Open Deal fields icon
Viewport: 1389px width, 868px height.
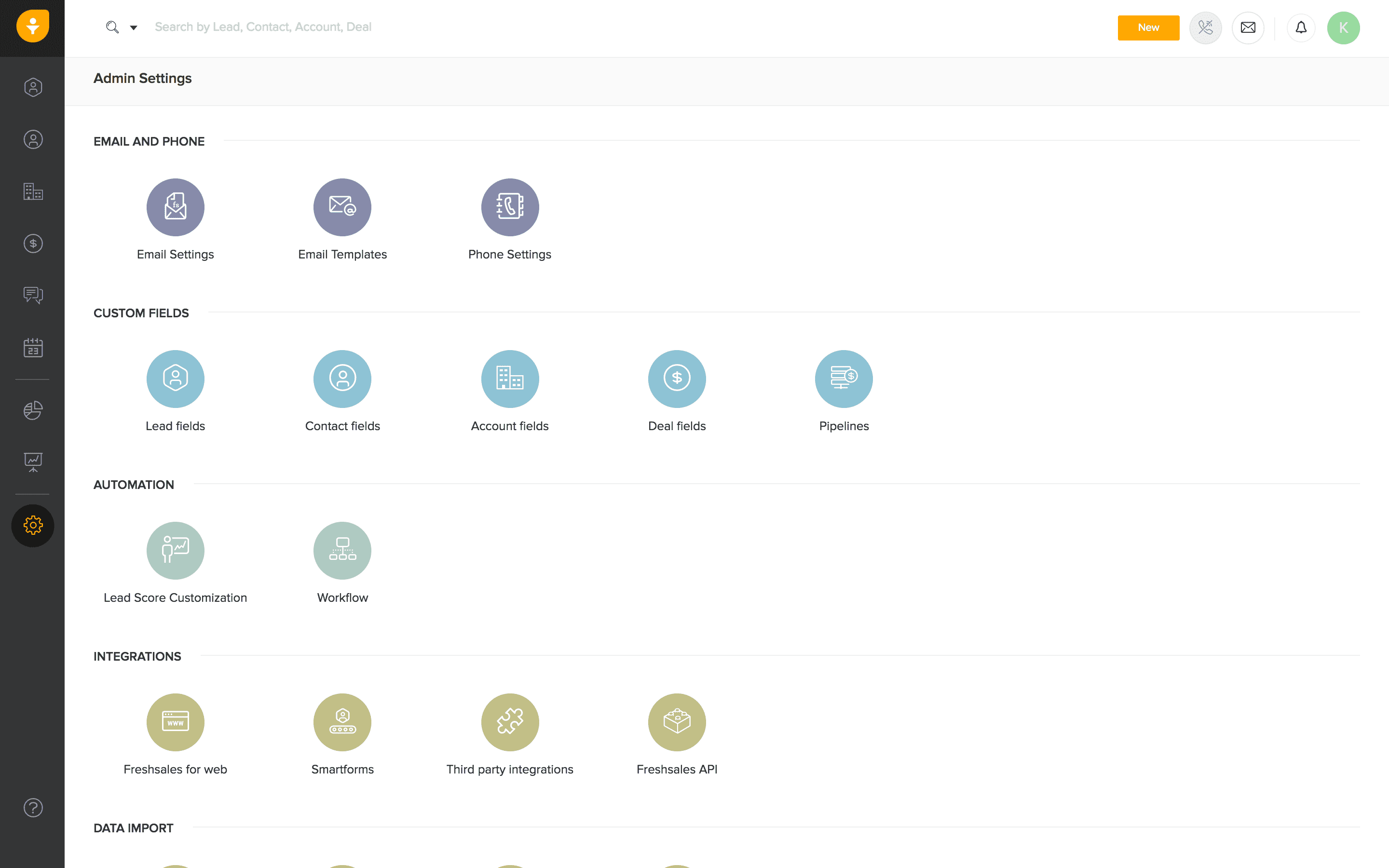(677, 379)
